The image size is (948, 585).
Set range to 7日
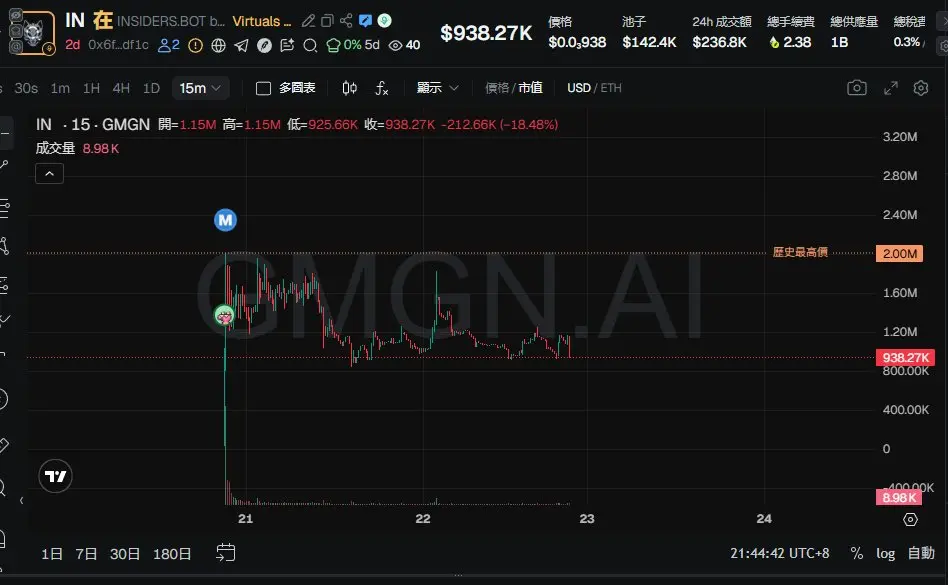[x=86, y=554]
